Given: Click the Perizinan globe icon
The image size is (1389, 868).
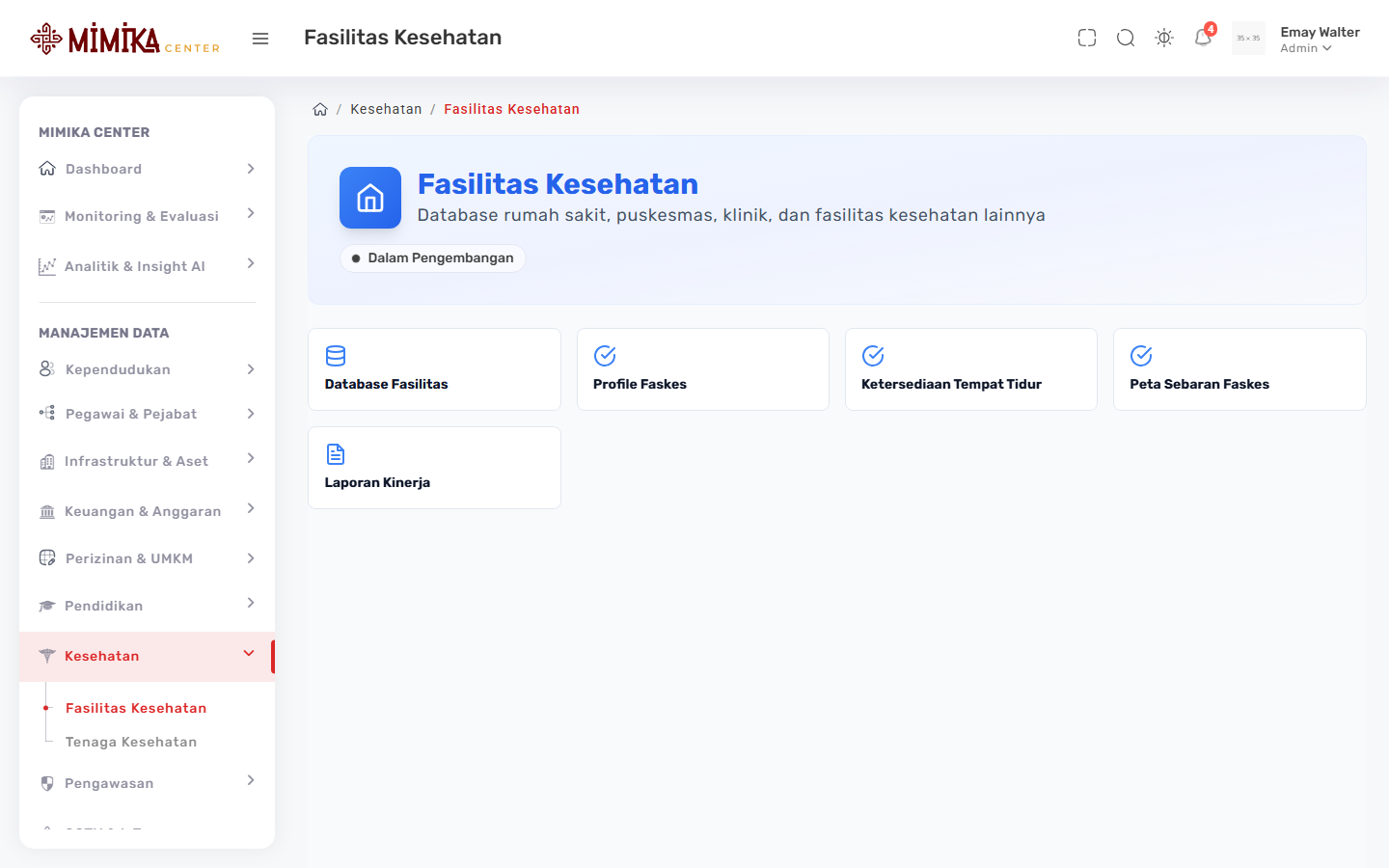Looking at the screenshot, I should [47, 557].
